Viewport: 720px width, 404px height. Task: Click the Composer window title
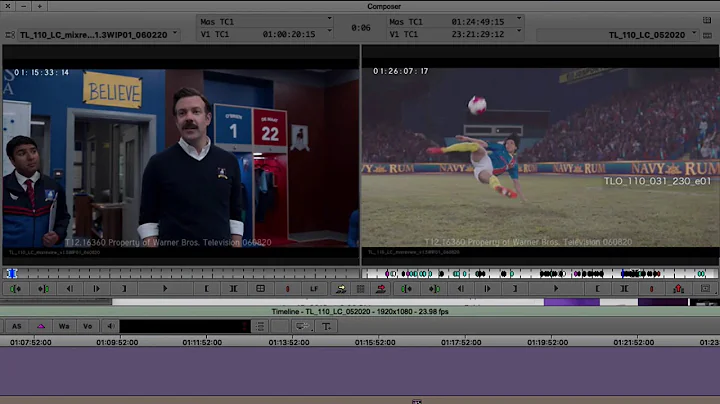point(384,6)
